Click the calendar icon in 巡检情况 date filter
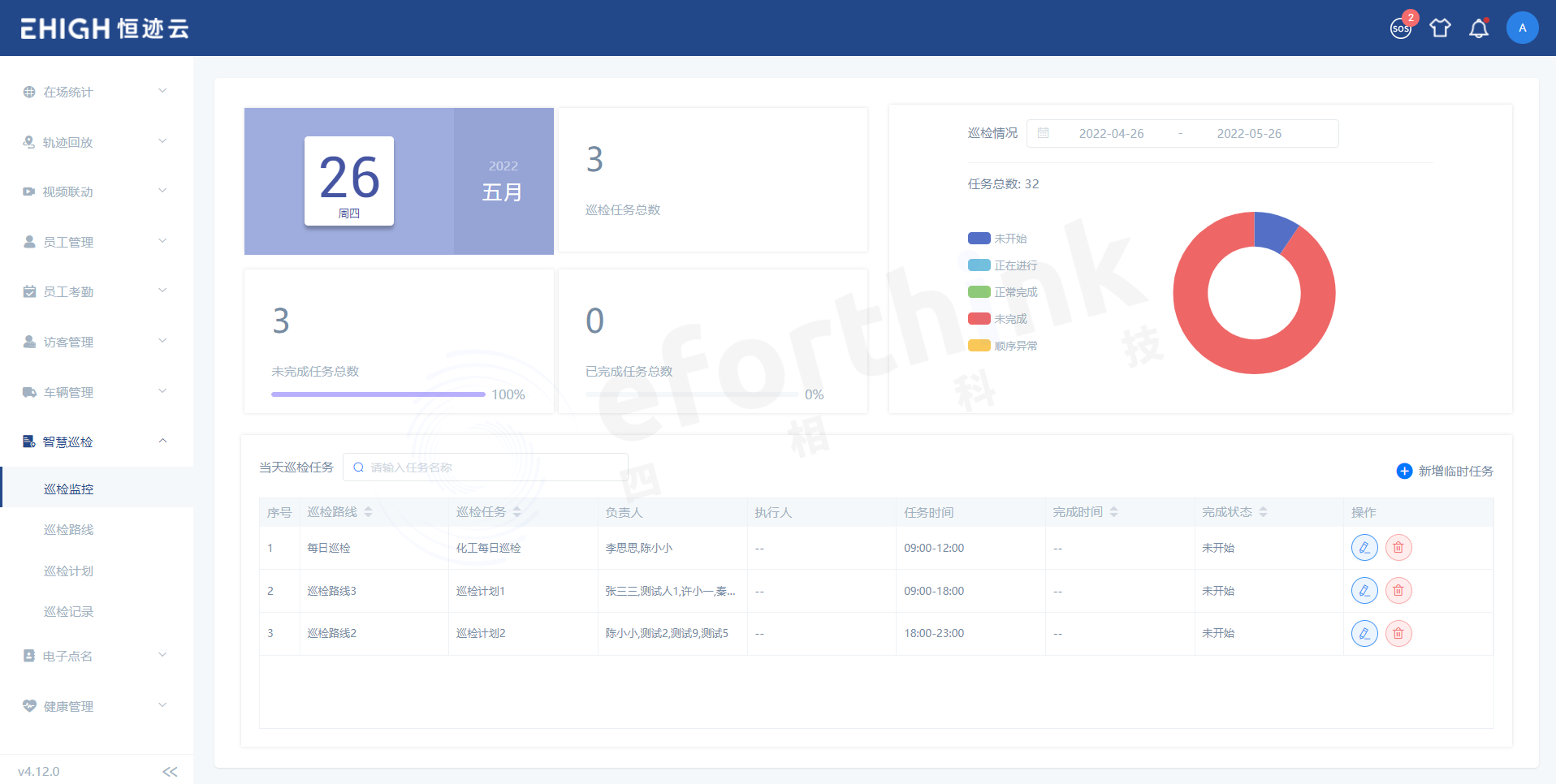The height and width of the screenshot is (784, 1556). pos(1044,132)
